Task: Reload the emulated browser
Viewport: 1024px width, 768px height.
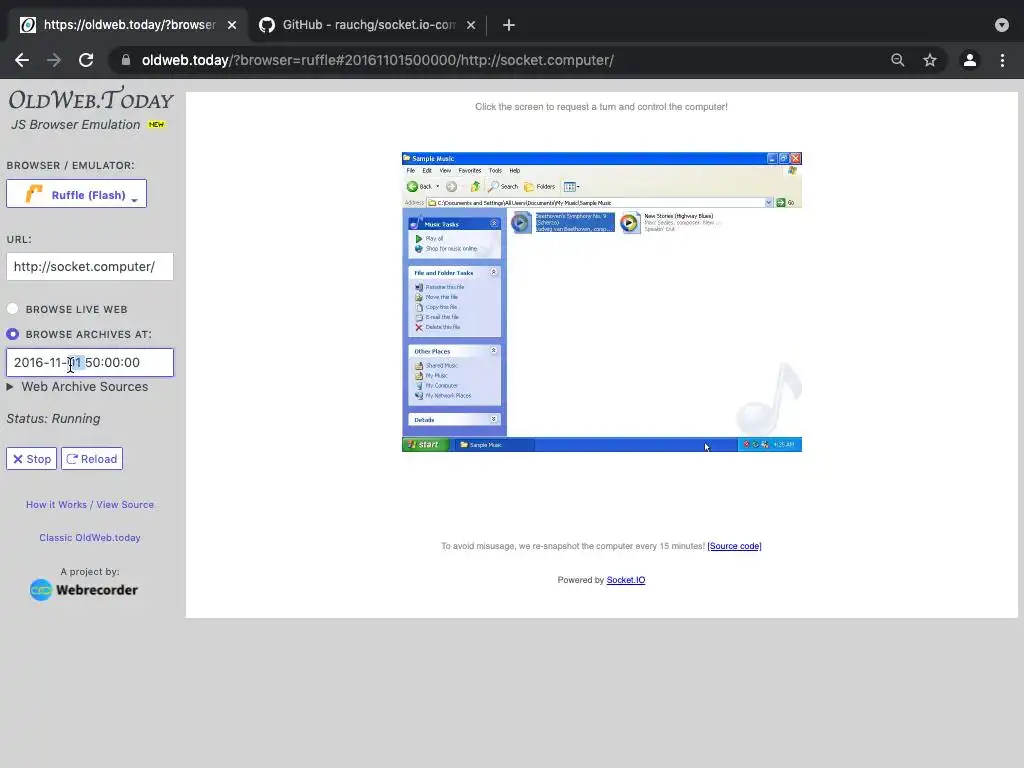Action: [92, 458]
